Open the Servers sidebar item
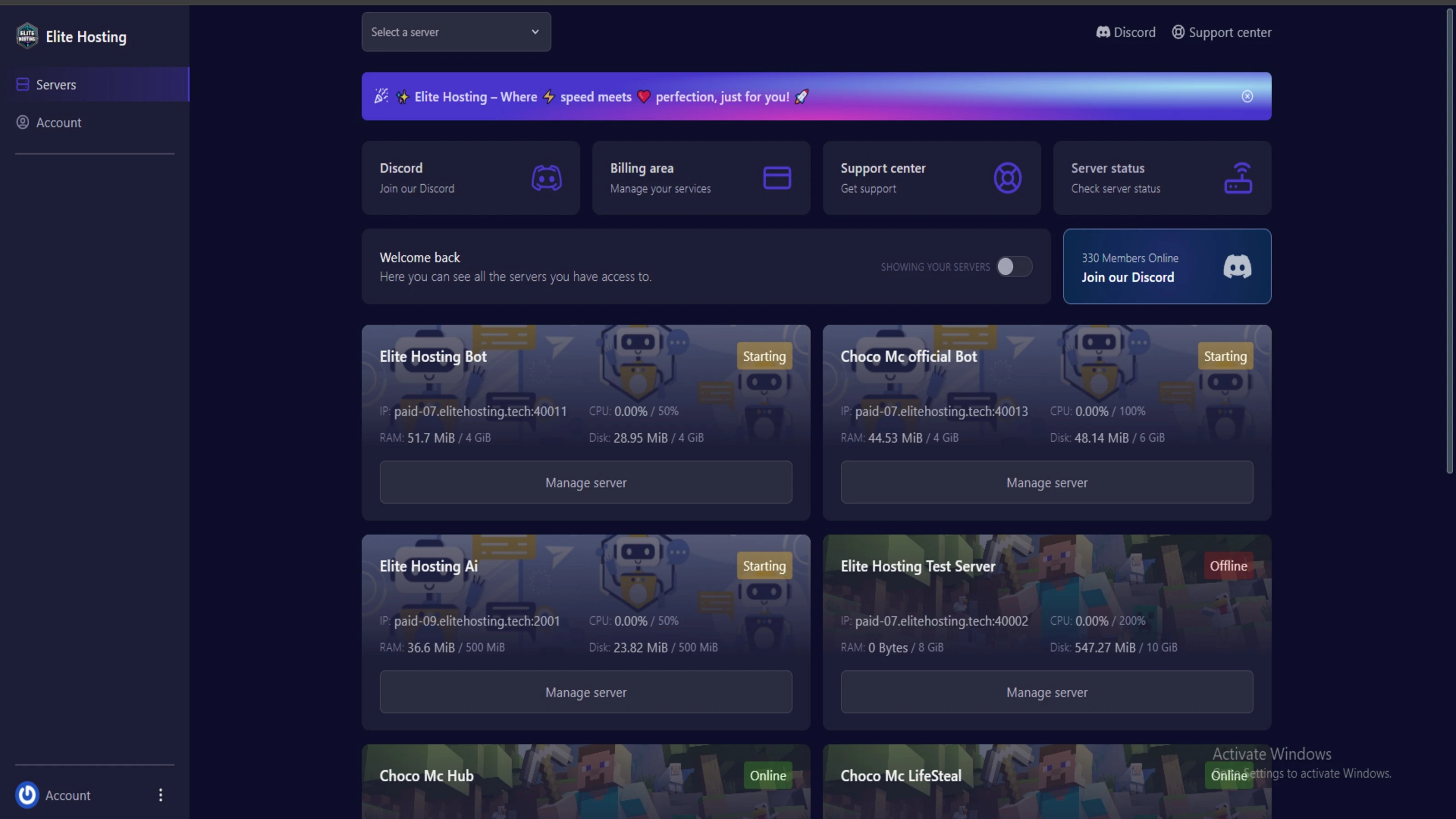The height and width of the screenshot is (819, 1456). pyautogui.click(x=56, y=85)
